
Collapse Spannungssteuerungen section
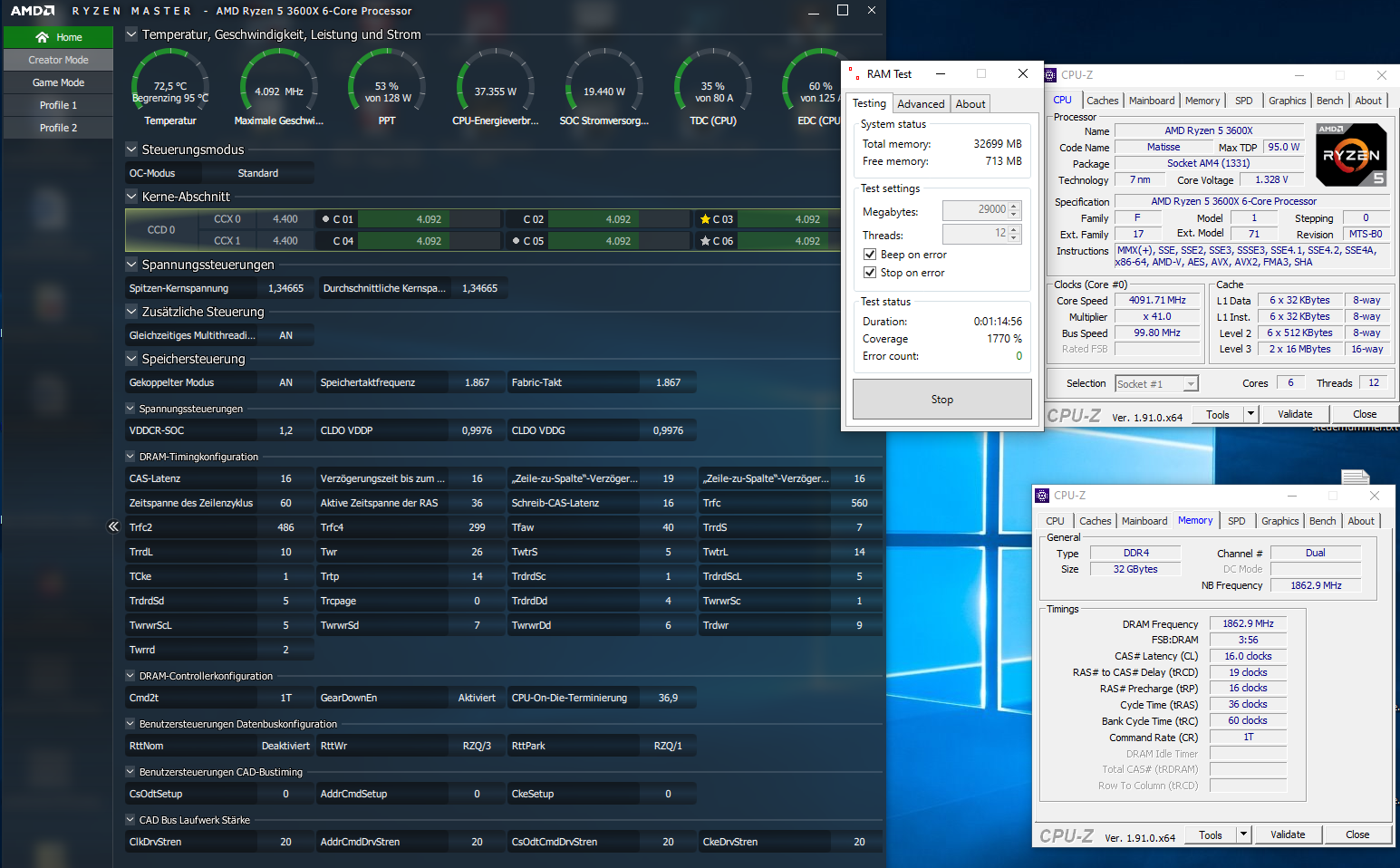(x=131, y=265)
